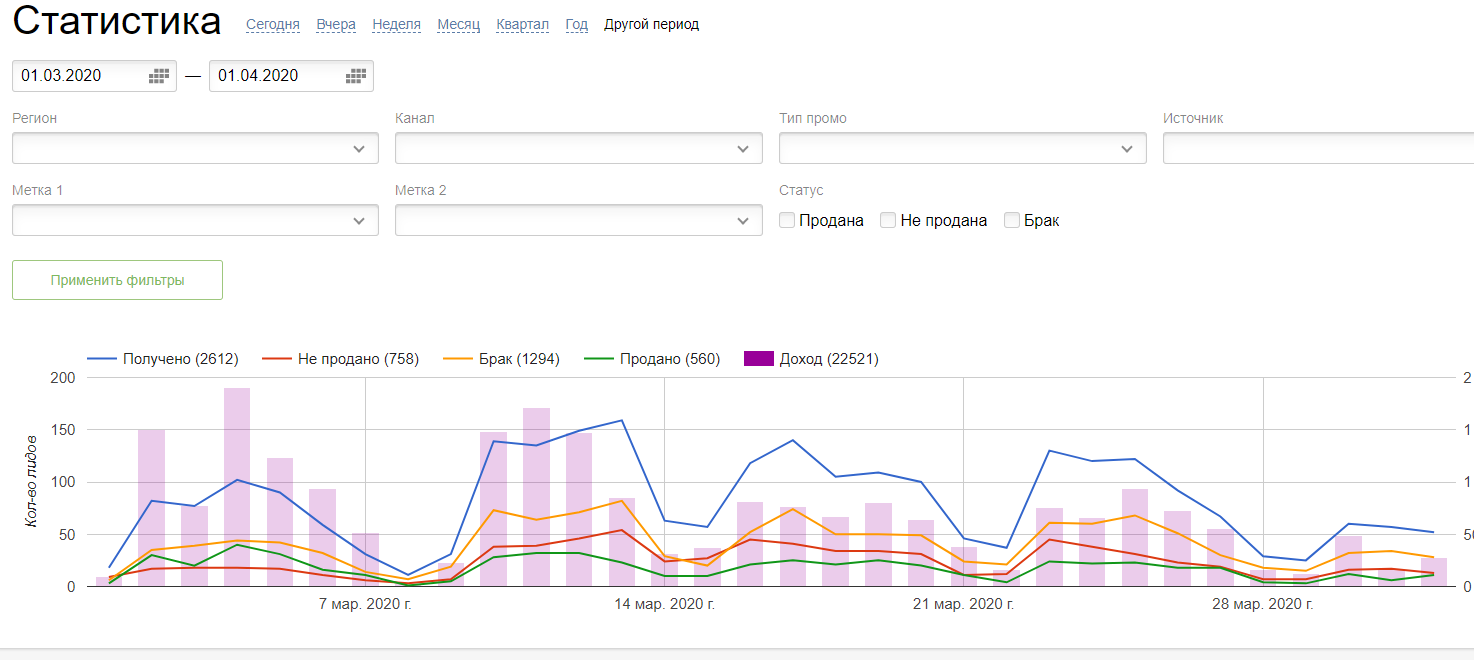1474x660 pixels.
Task: Show statistics for Месяц
Action: click(458, 25)
